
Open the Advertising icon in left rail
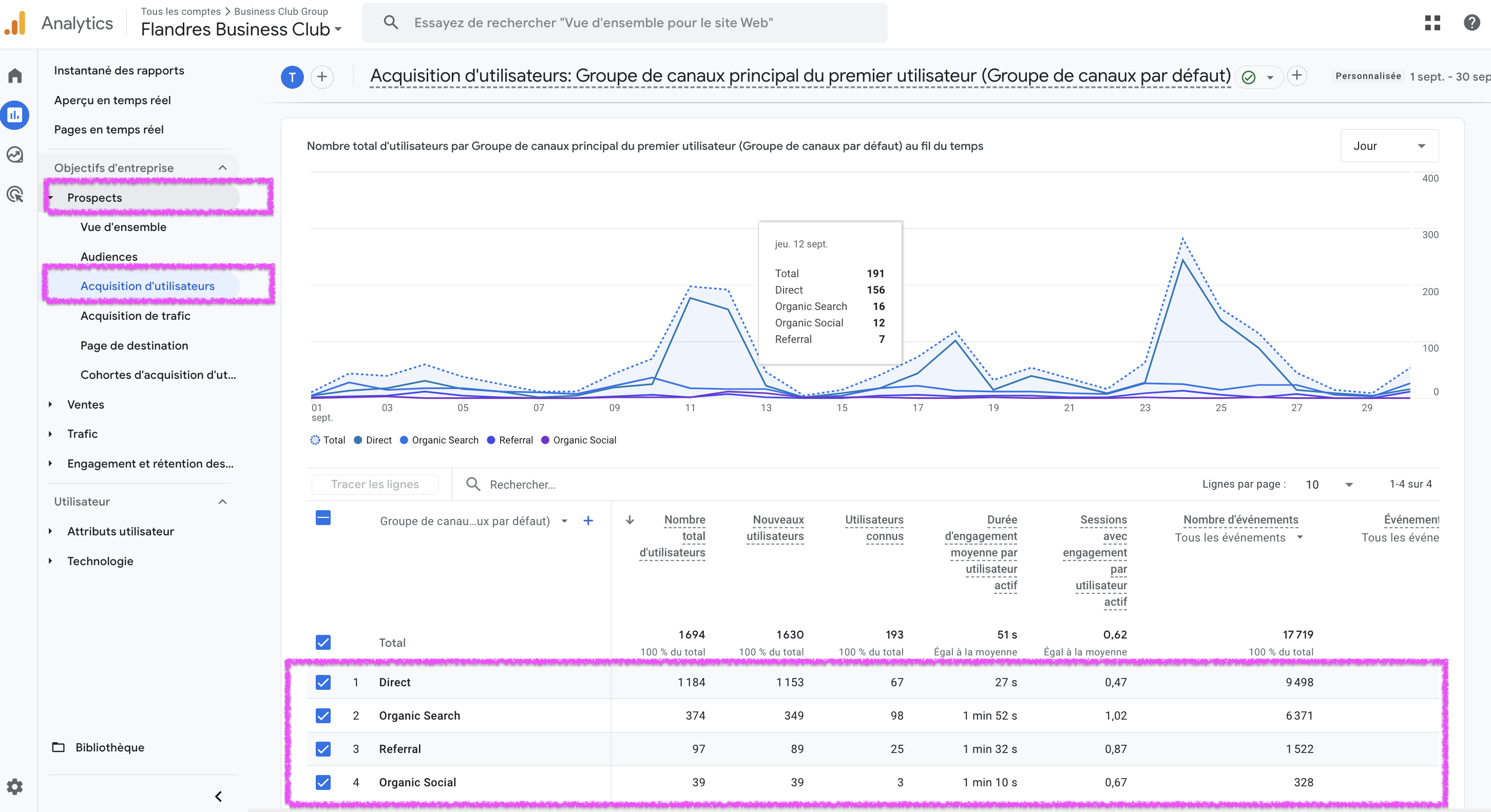[15, 195]
